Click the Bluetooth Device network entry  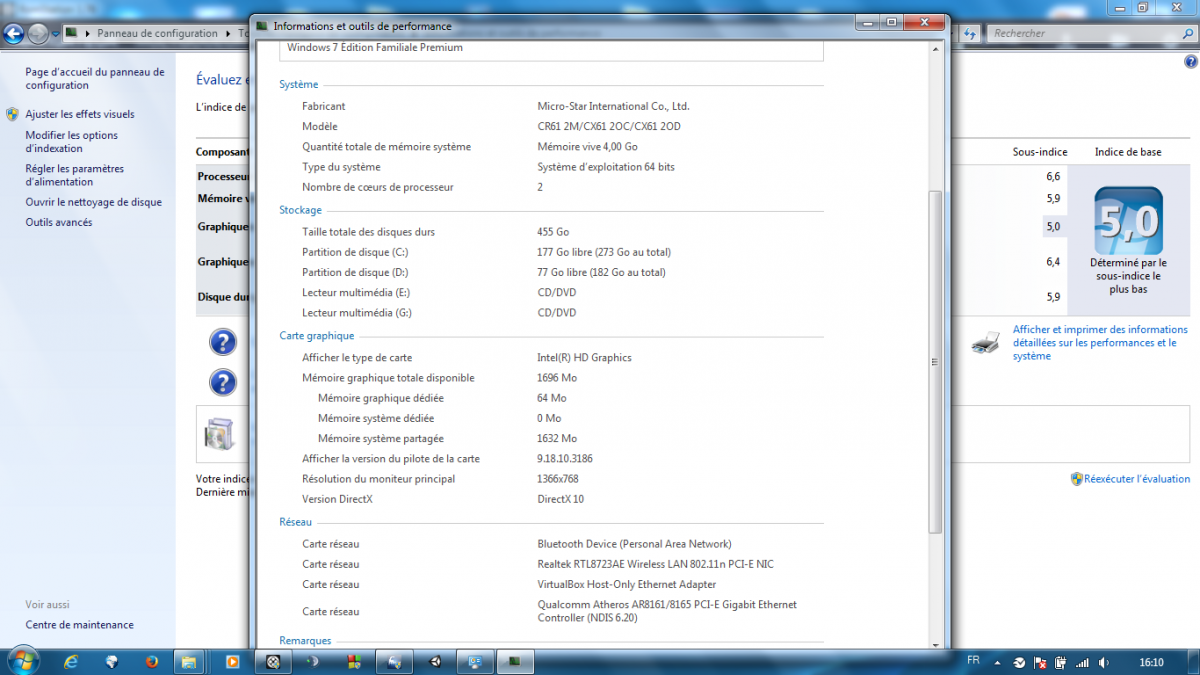pyautogui.click(x=634, y=544)
